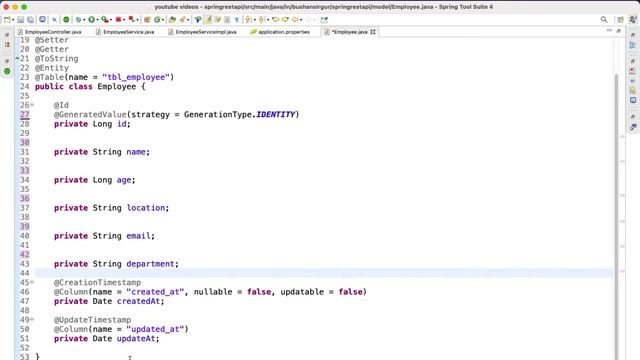The width and height of the screenshot is (640, 360).
Task: Click the Next Annotation icon
Action: coord(248,20)
